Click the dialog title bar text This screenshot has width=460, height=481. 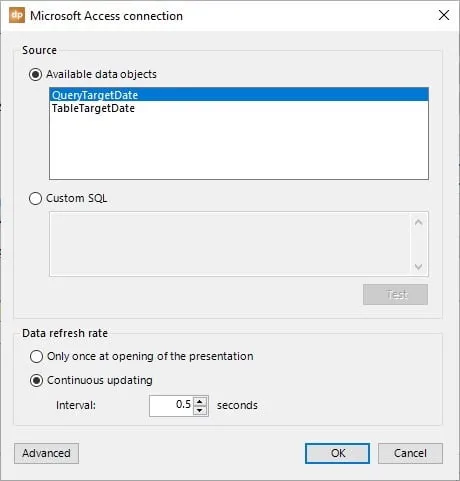tap(106, 16)
